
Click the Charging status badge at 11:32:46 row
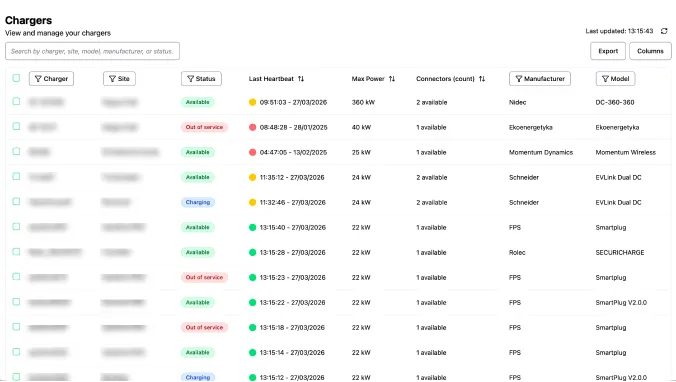[x=198, y=202]
